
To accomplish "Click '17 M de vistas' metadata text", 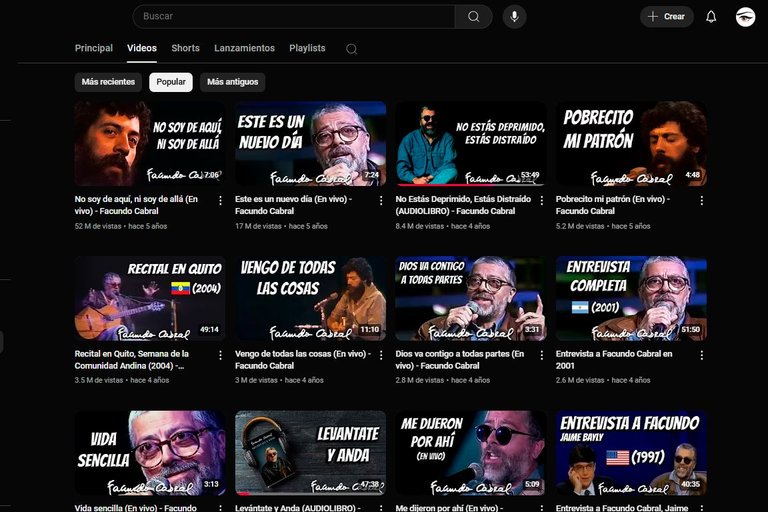I will (258, 226).
